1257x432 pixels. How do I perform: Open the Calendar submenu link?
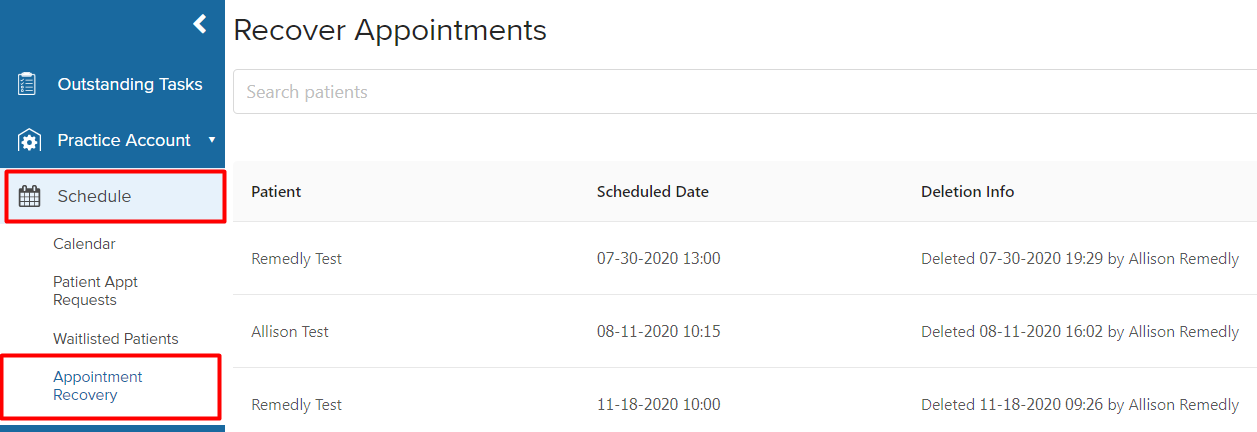(84, 244)
